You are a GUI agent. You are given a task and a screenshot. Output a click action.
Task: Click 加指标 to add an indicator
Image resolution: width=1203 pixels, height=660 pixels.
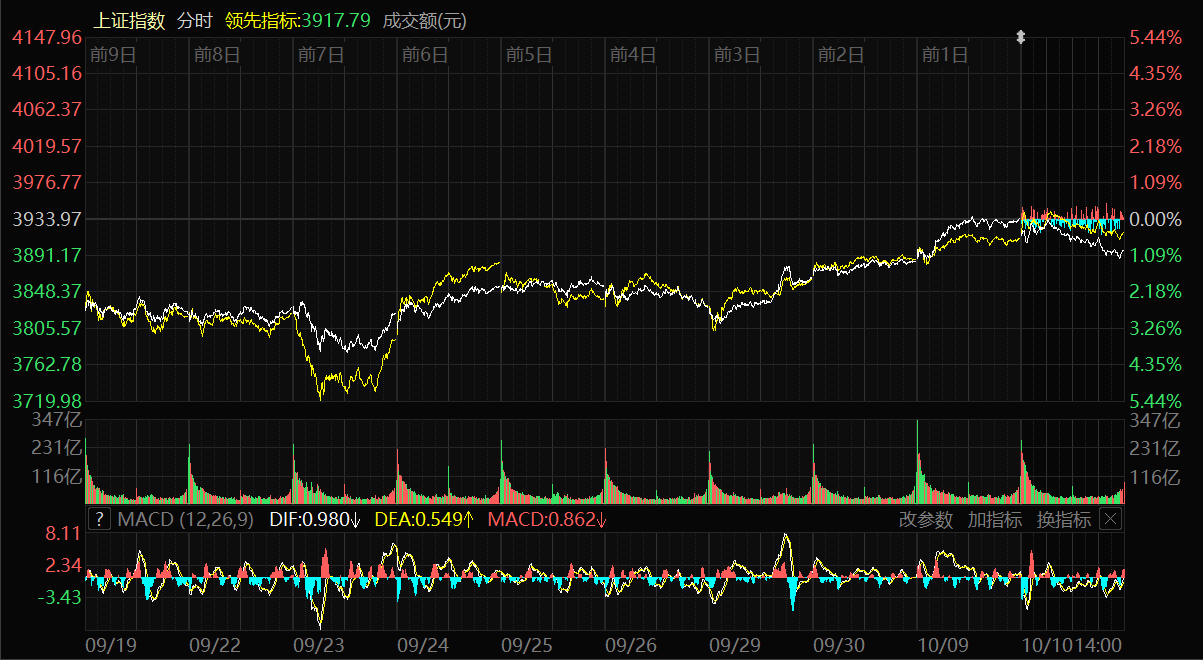994,519
